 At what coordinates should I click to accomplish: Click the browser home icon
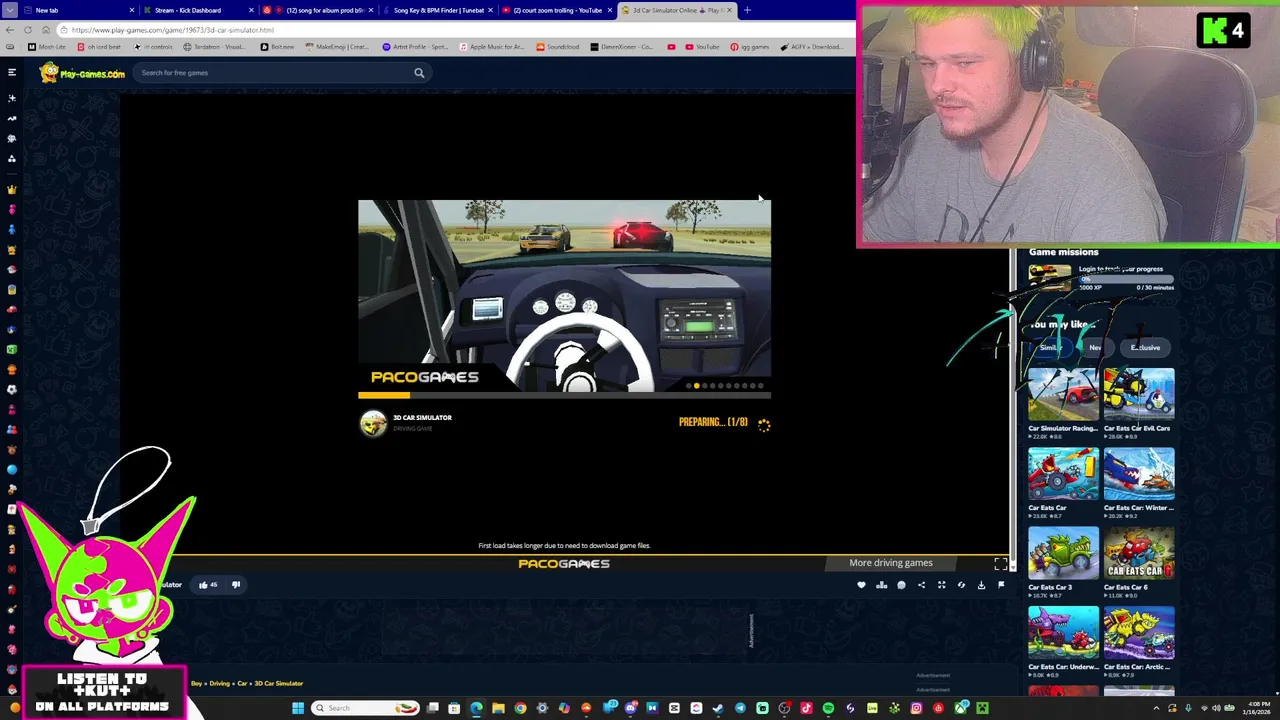coord(46,30)
